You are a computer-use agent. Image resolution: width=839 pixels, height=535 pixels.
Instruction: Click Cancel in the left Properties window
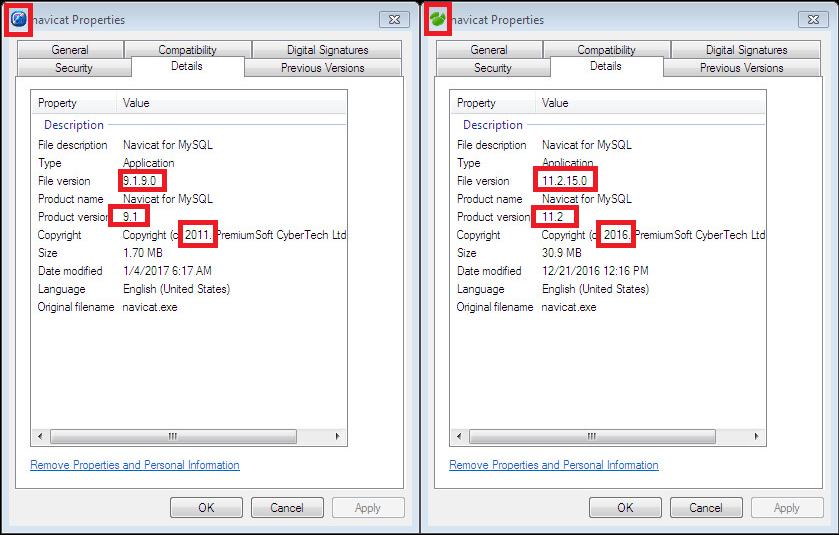click(287, 508)
